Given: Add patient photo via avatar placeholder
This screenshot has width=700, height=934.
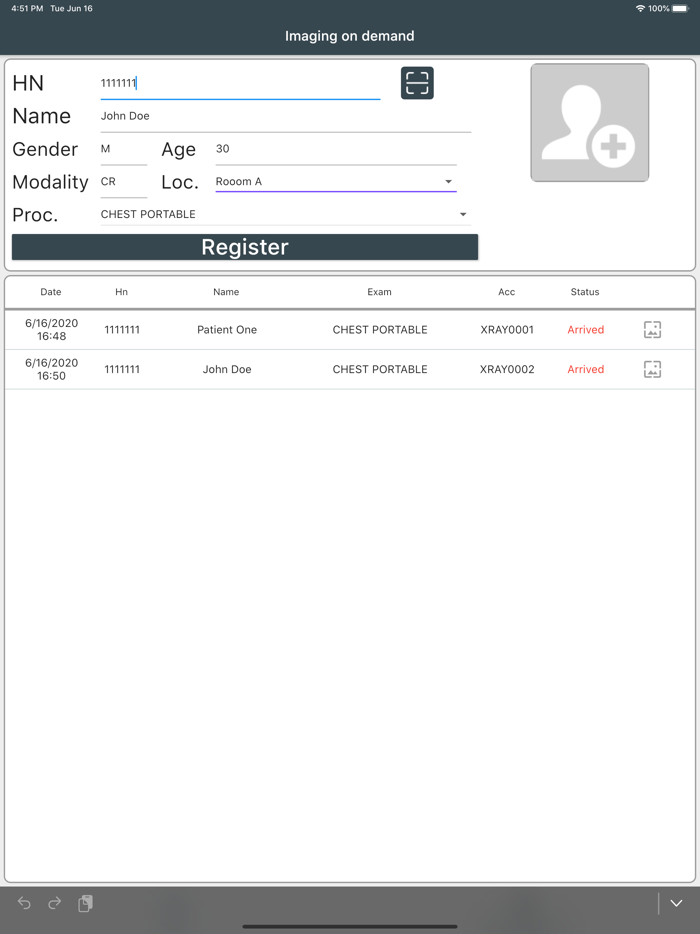Looking at the screenshot, I should click(590, 123).
